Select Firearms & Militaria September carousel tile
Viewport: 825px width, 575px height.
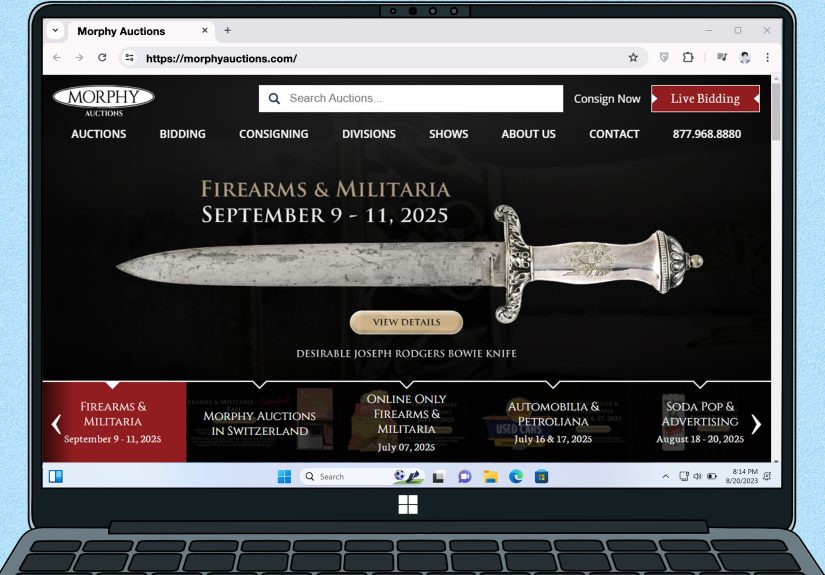point(114,422)
